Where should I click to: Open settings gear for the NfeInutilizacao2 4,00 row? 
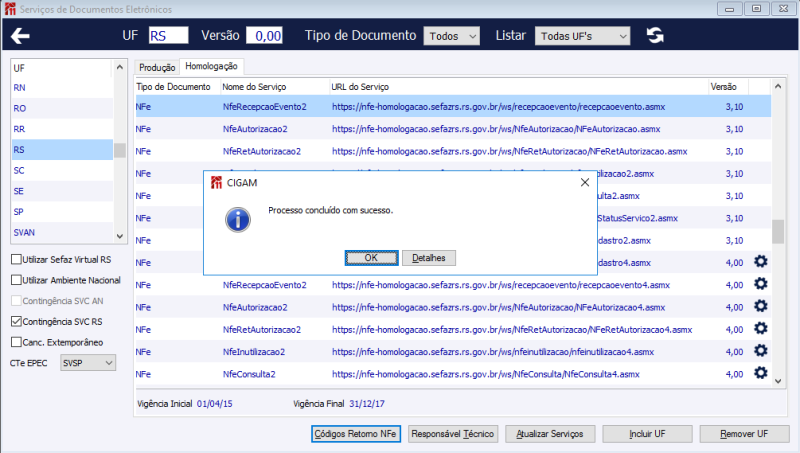coord(761,350)
